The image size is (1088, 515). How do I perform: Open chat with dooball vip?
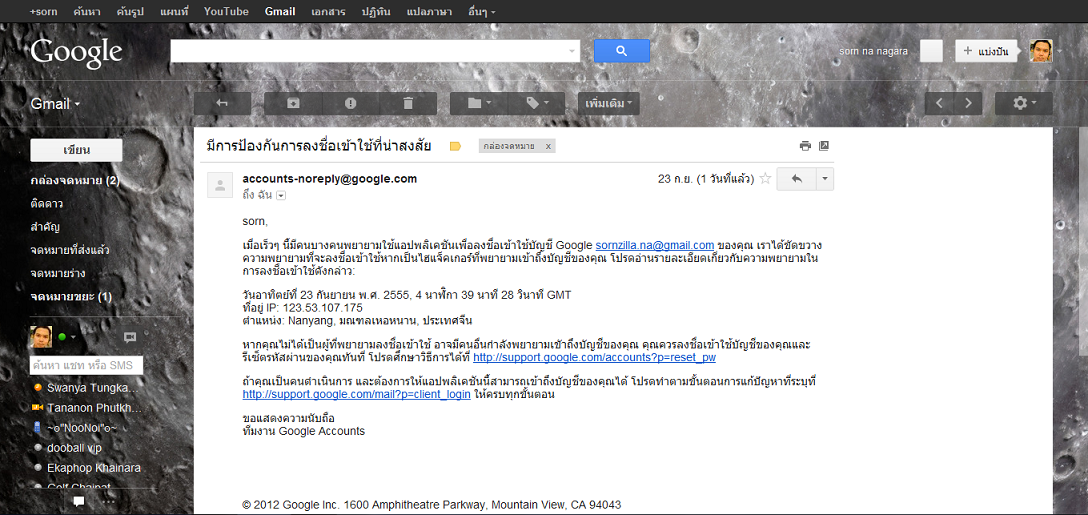[74, 448]
